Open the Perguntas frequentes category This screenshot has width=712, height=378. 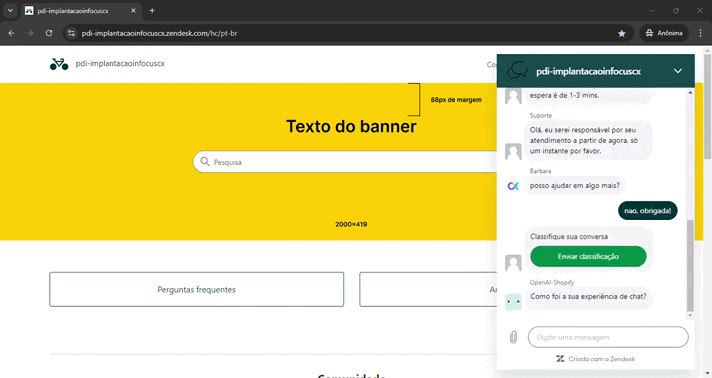coord(197,289)
